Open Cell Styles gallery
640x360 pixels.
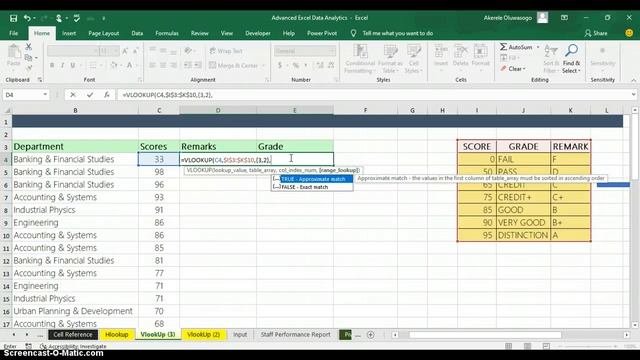[413, 59]
